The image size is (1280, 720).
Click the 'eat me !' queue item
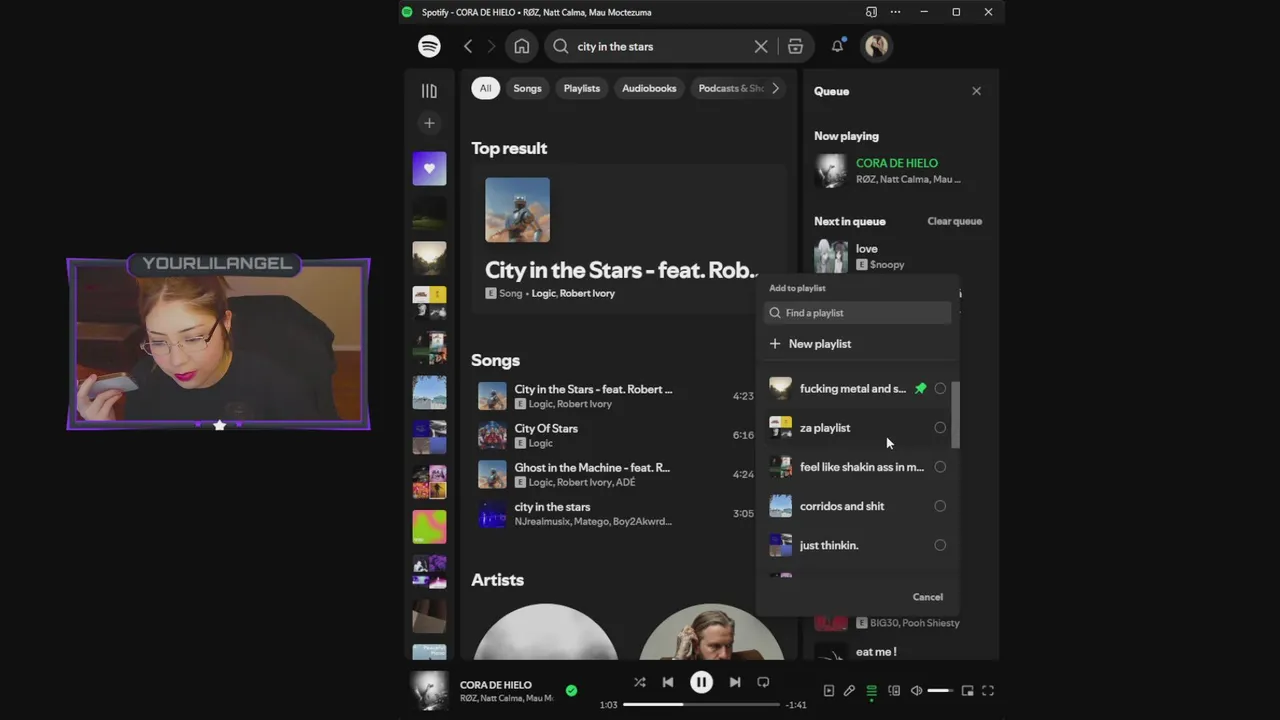click(x=898, y=652)
